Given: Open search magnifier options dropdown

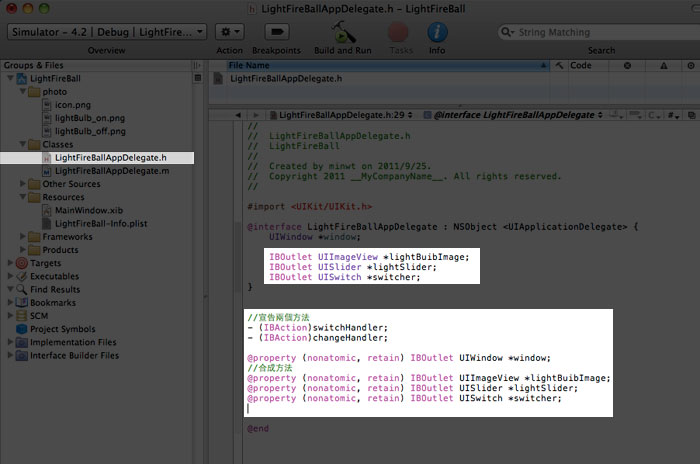Looking at the screenshot, I should (507, 32).
